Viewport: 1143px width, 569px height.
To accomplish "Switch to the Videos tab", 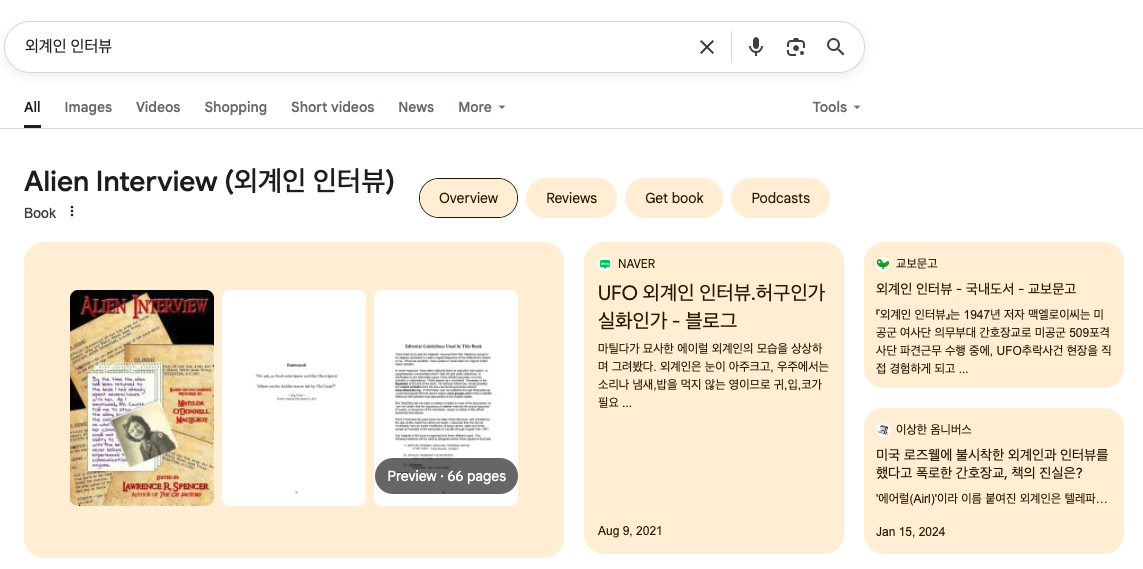I will point(158,107).
